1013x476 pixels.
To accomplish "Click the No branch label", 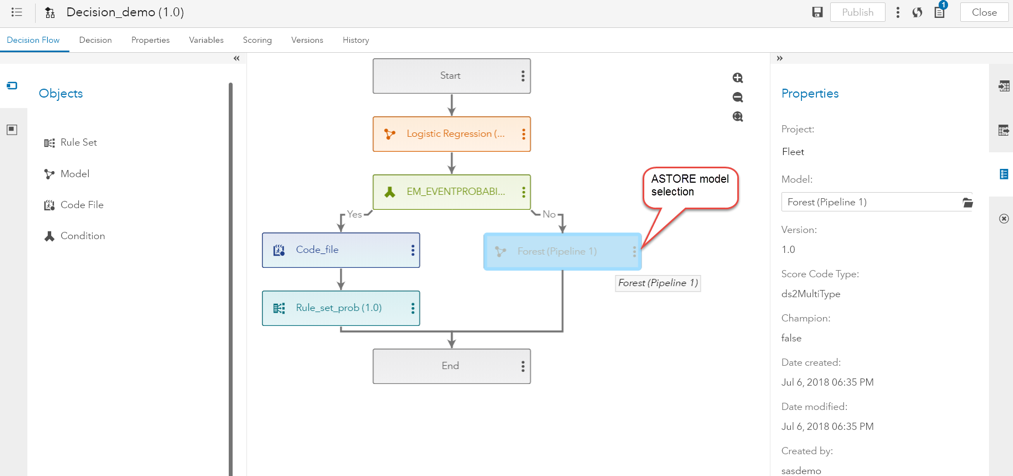I will [549, 214].
